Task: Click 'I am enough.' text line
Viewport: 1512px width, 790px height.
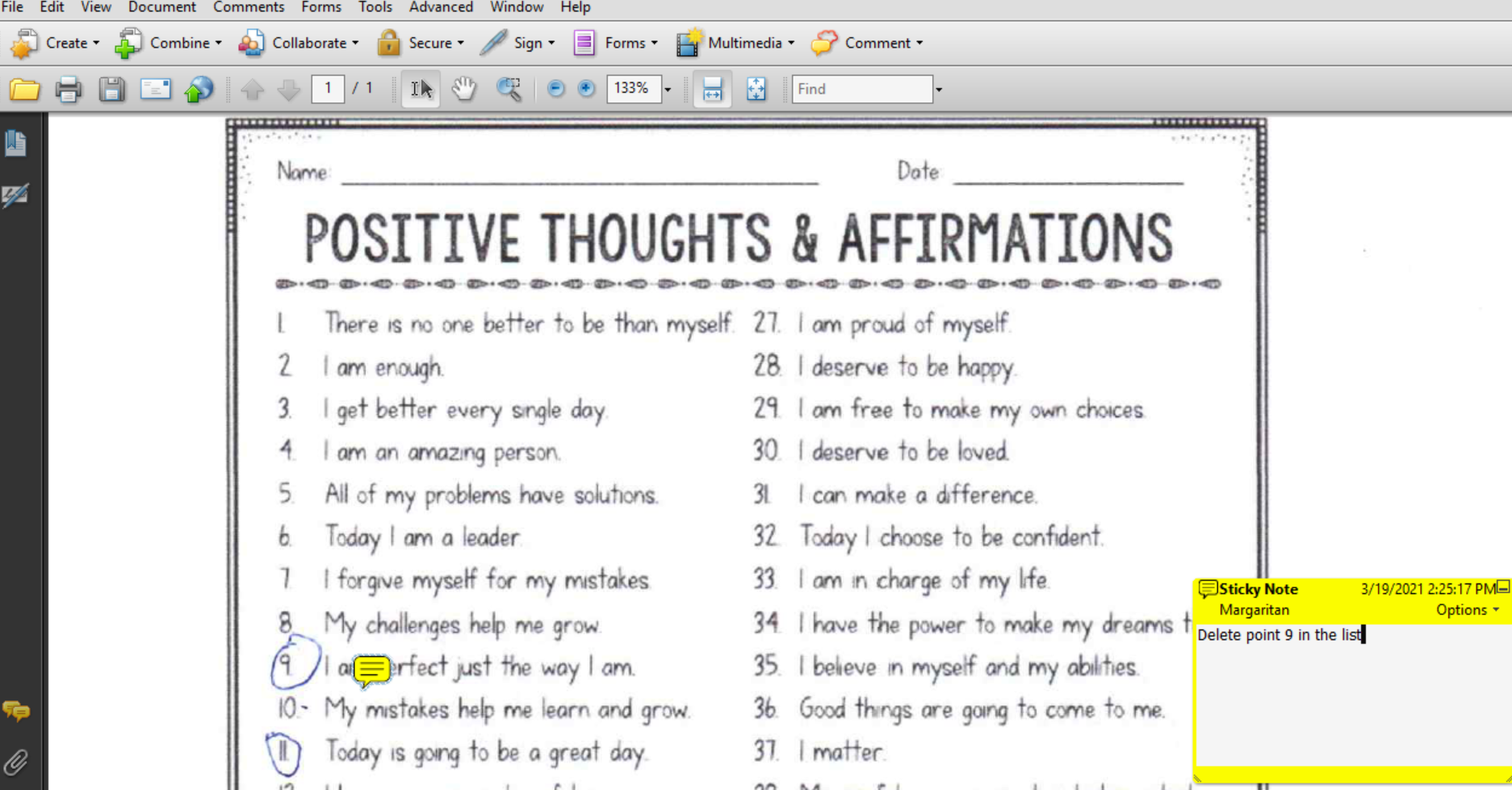Action: 383,367
